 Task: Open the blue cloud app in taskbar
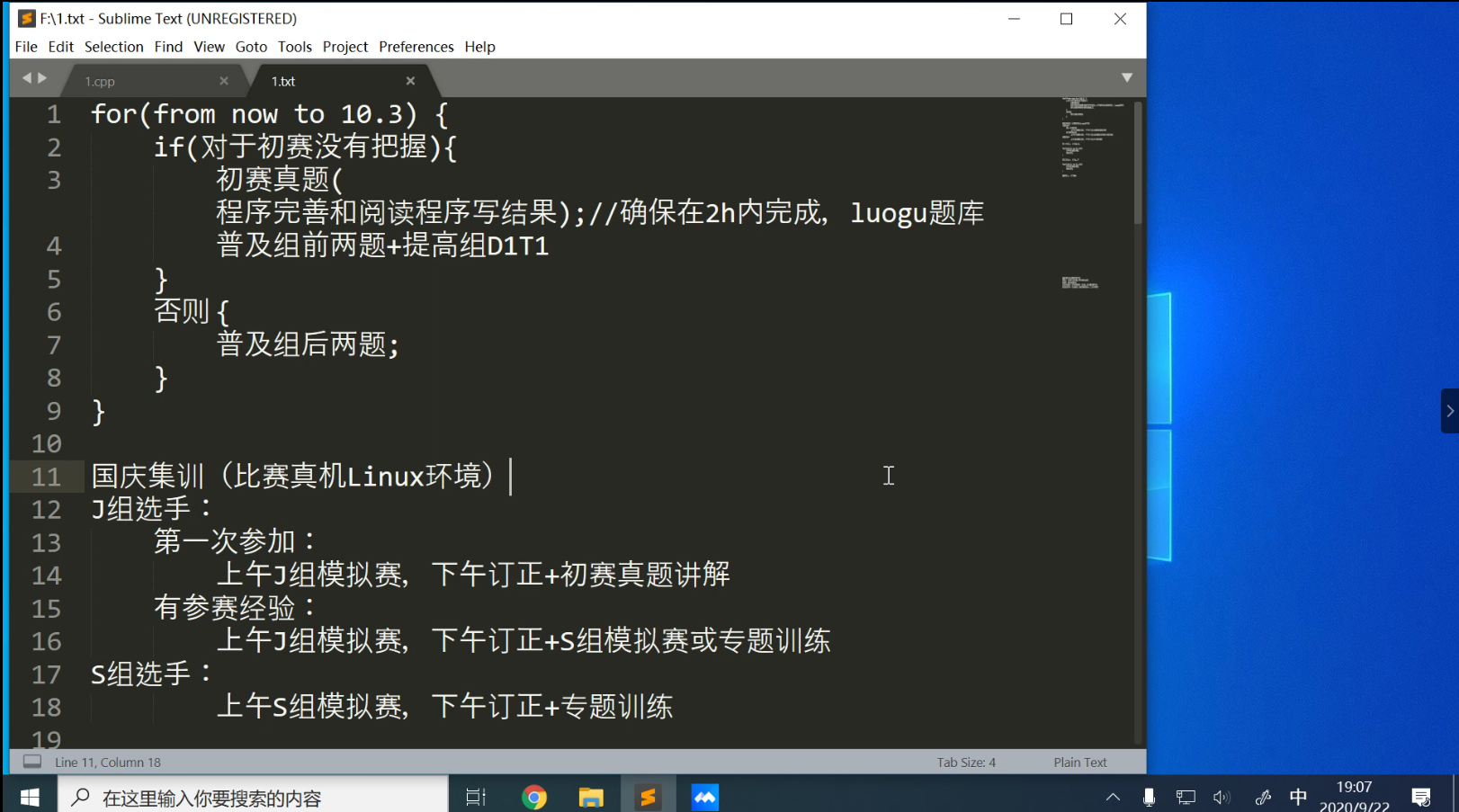(705, 797)
